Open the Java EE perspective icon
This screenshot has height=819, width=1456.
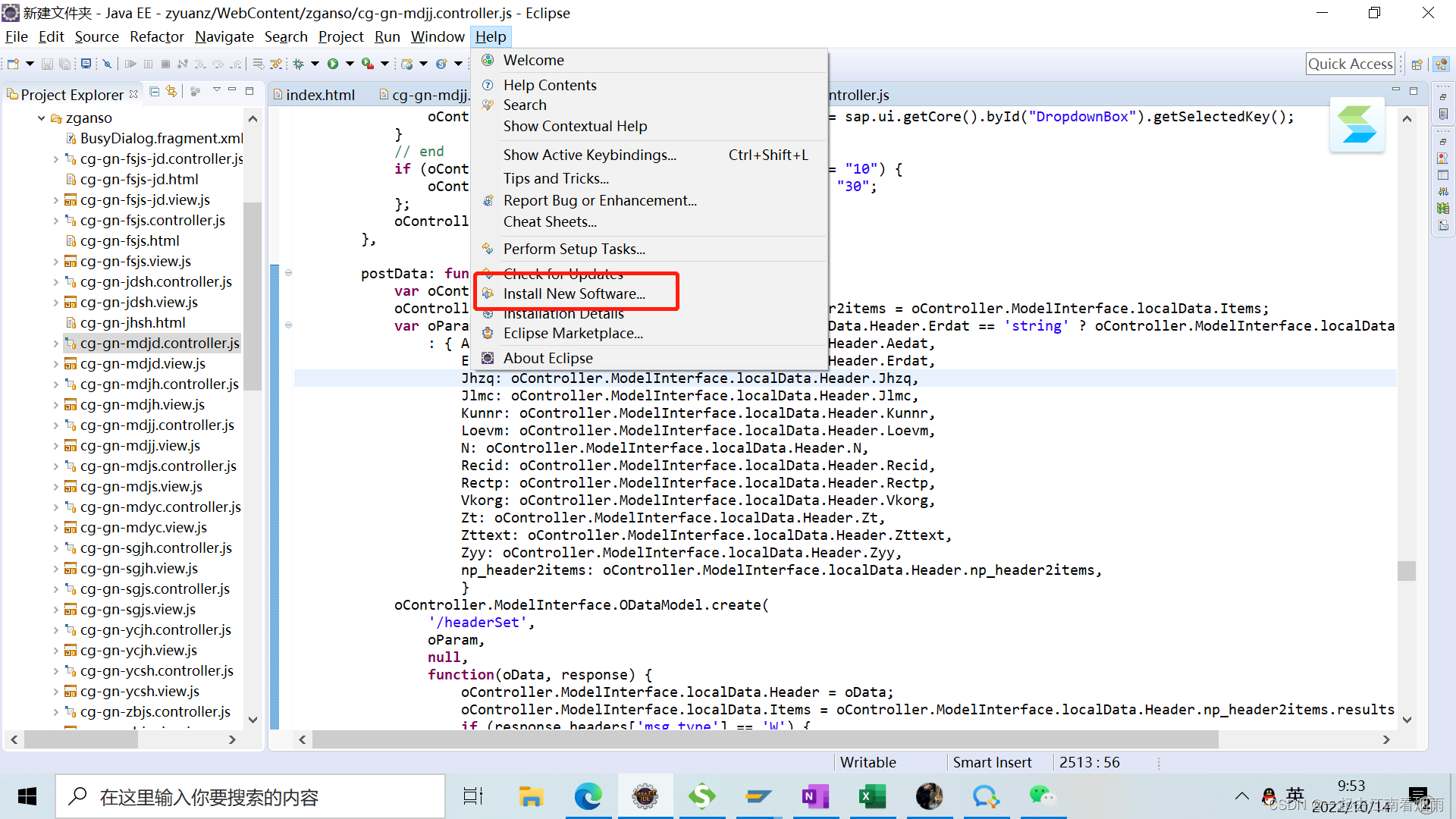point(1440,64)
